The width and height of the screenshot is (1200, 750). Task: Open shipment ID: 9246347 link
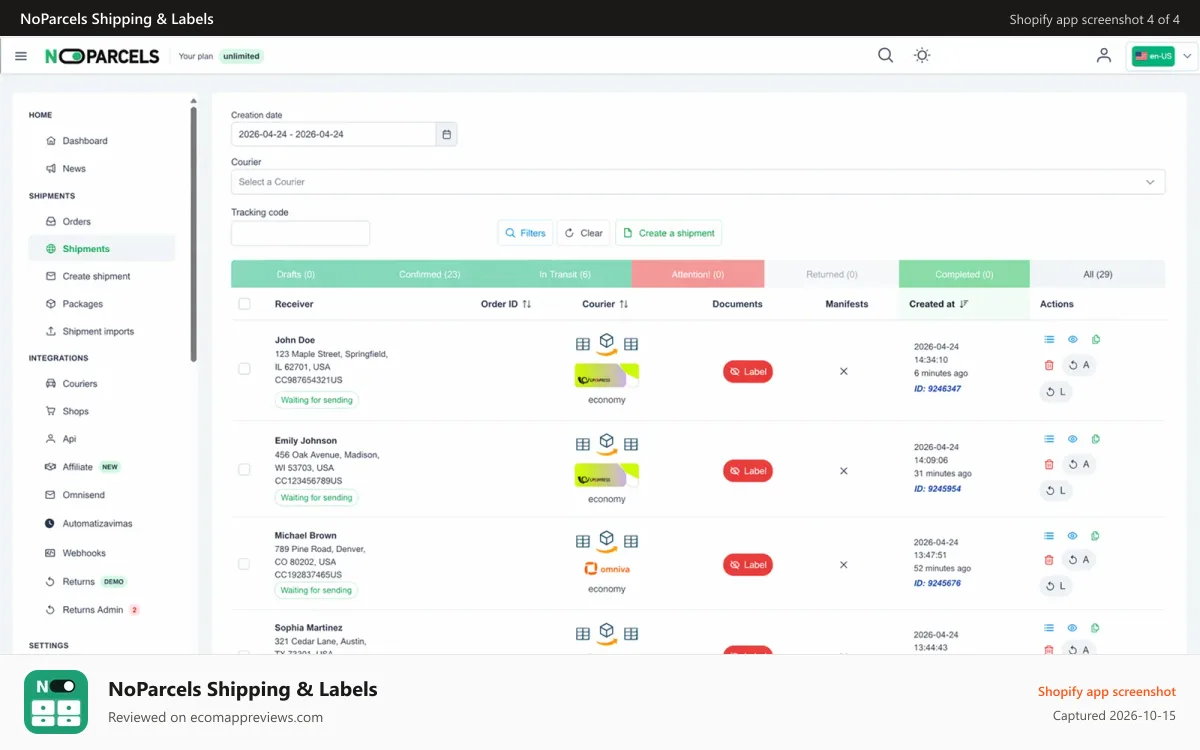pos(937,389)
